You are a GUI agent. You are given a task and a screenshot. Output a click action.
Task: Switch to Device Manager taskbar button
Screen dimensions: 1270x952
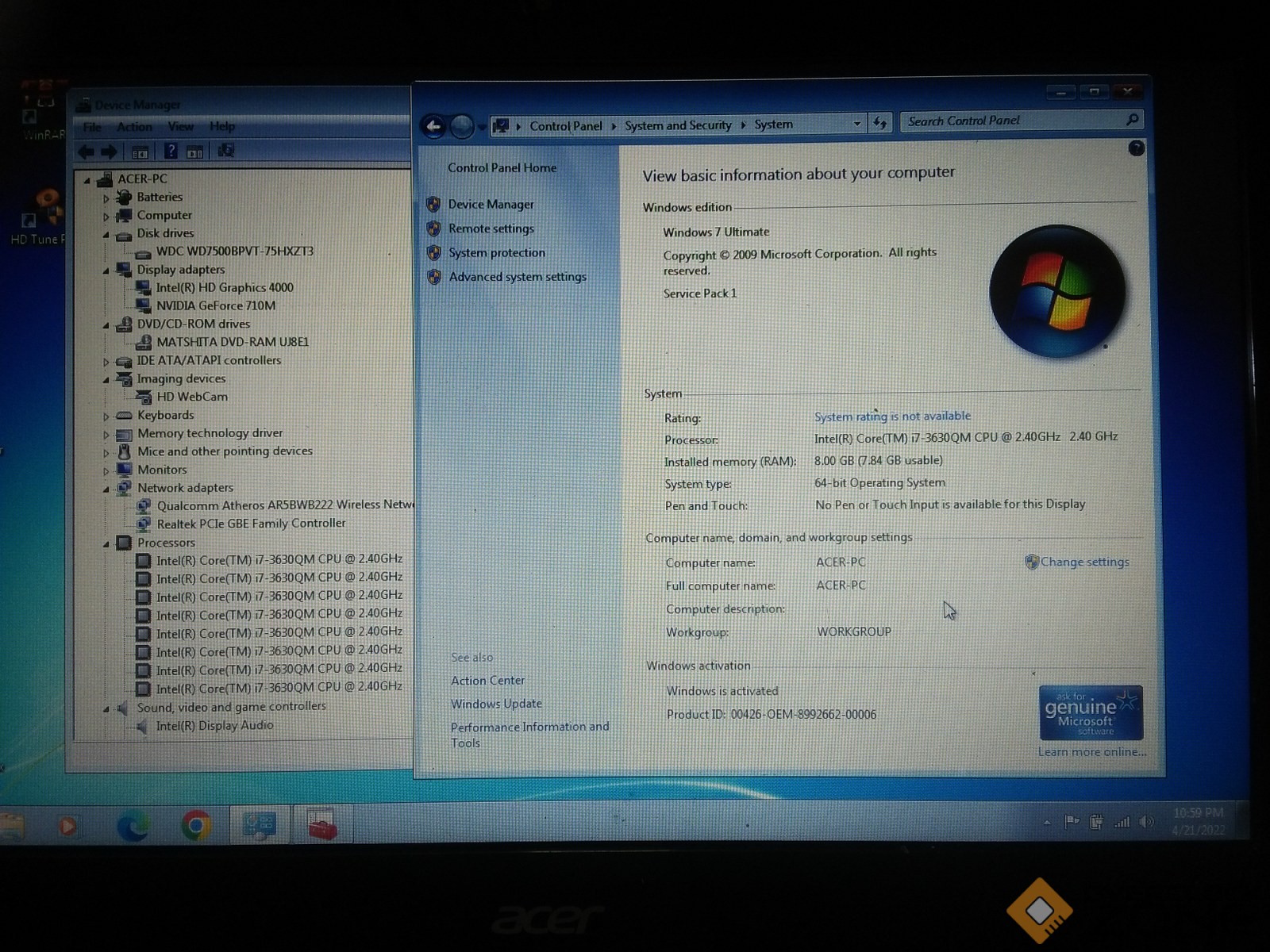point(259,825)
